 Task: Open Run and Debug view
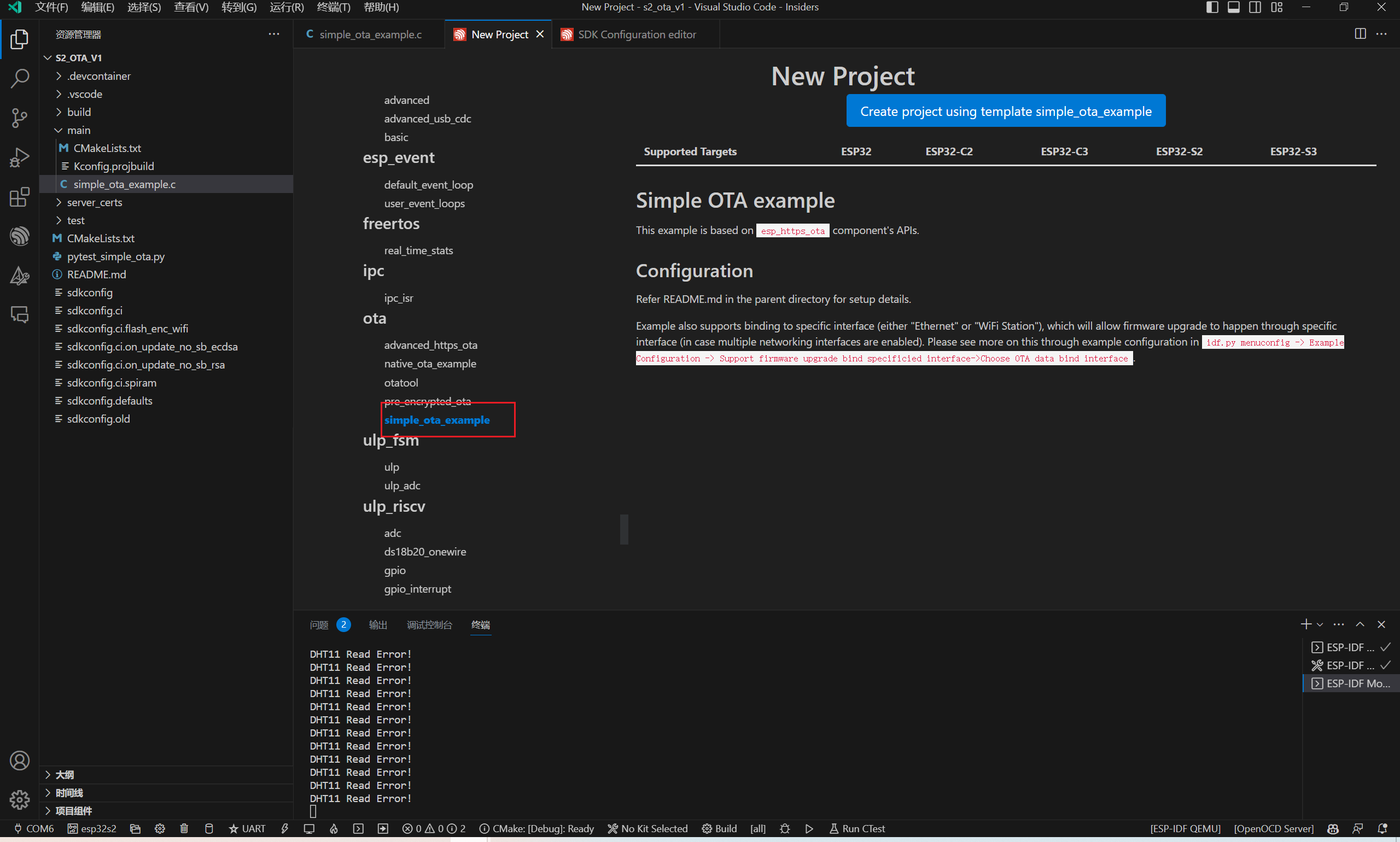[x=19, y=157]
